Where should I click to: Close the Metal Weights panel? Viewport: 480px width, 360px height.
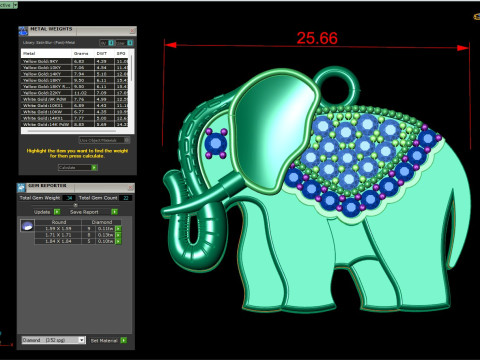(x=132, y=31)
